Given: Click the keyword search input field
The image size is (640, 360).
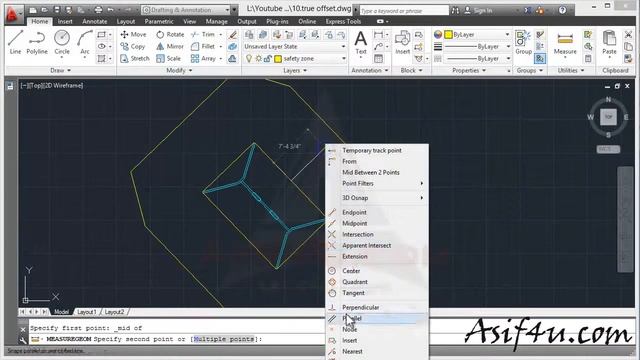Looking at the screenshot, I should tap(403, 11).
